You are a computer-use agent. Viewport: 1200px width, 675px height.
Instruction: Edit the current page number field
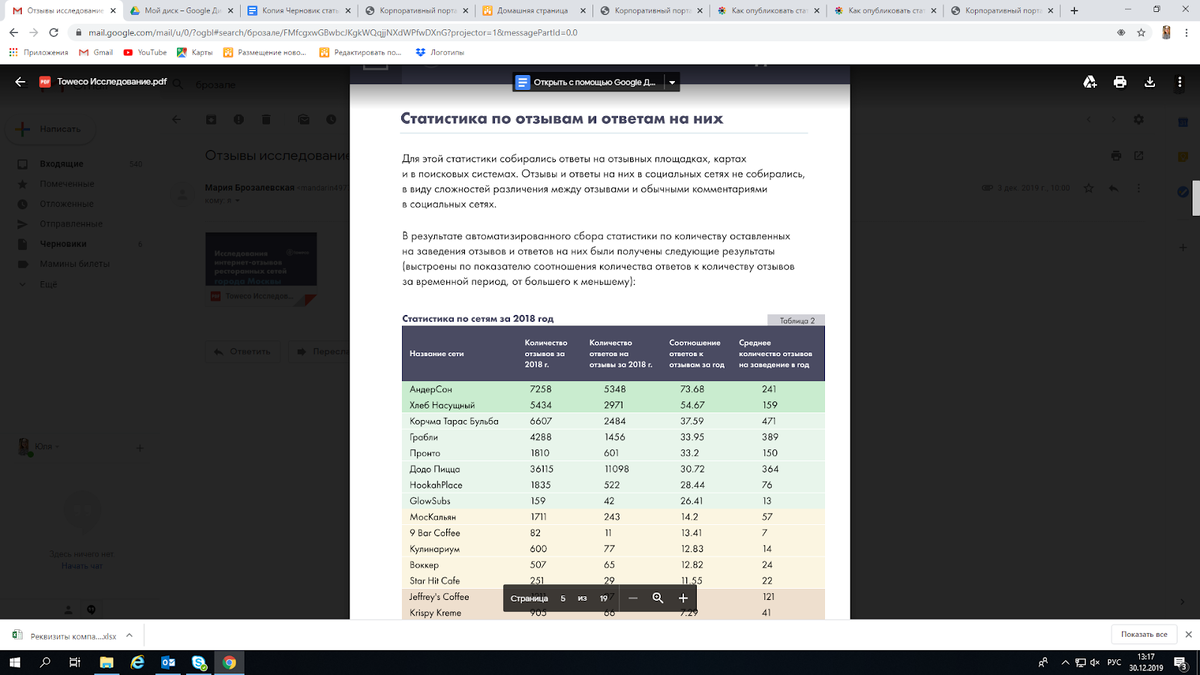563,598
